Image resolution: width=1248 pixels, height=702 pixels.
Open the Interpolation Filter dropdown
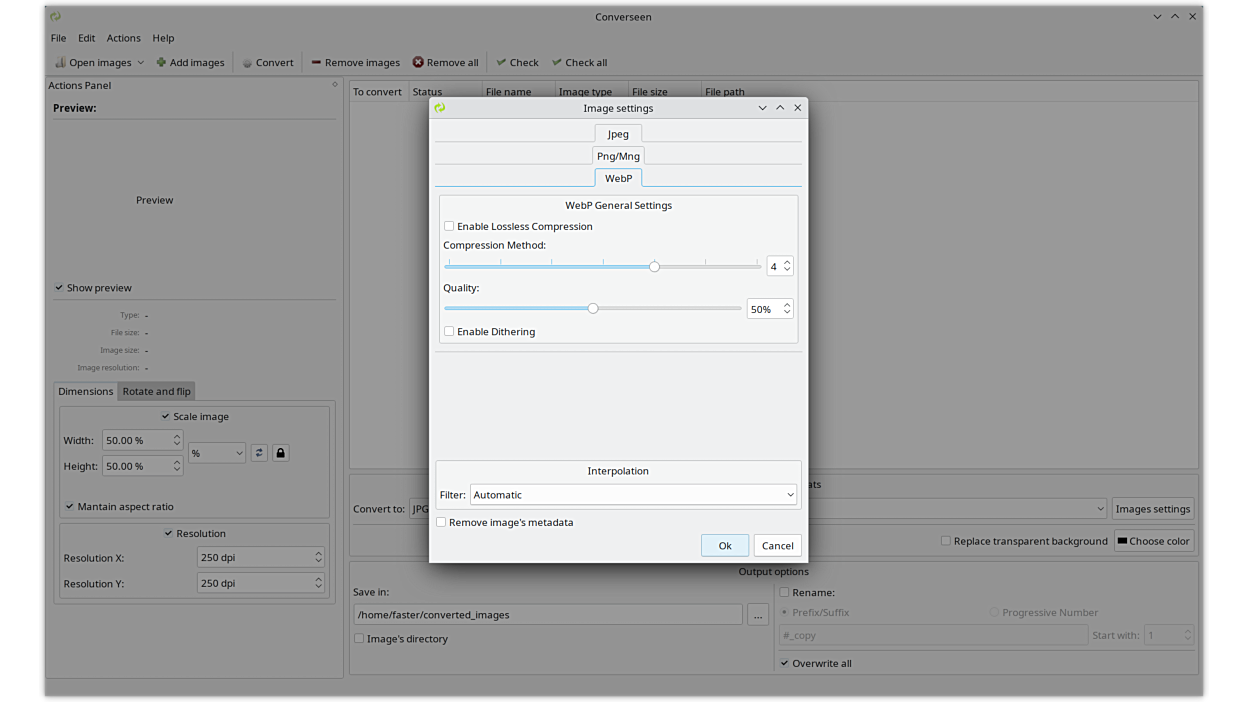pyautogui.click(x=633, y=495)
